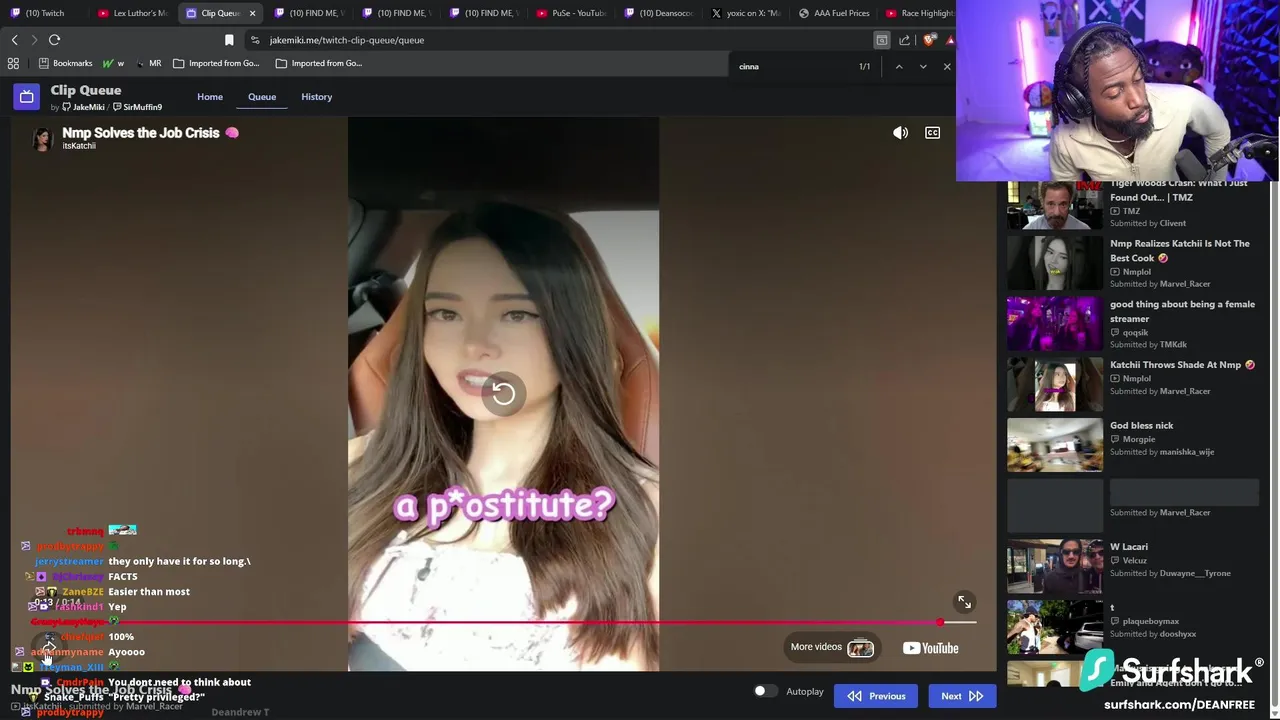Click the browser Back arrow

[14, 40]
